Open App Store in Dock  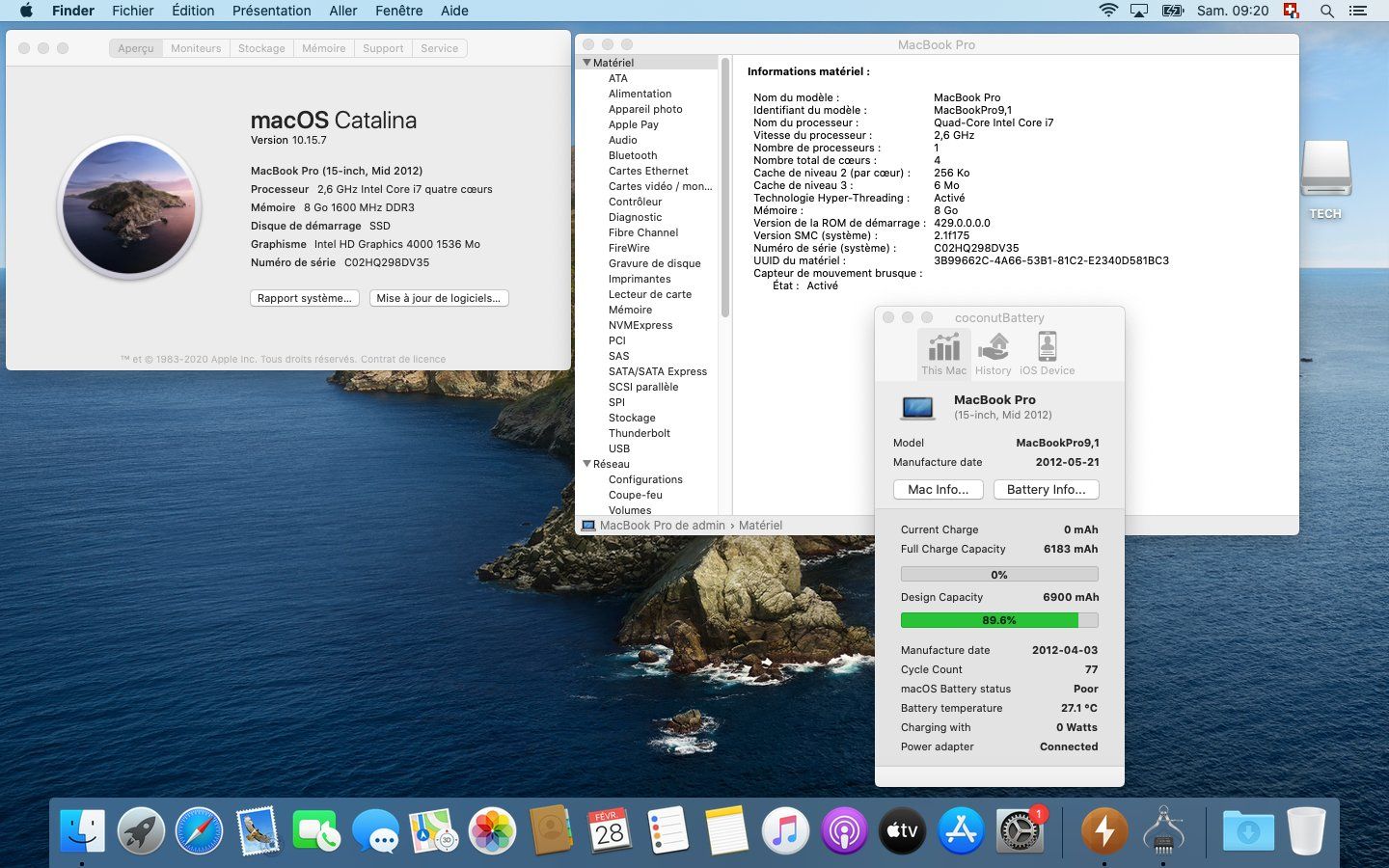point(961,830)
